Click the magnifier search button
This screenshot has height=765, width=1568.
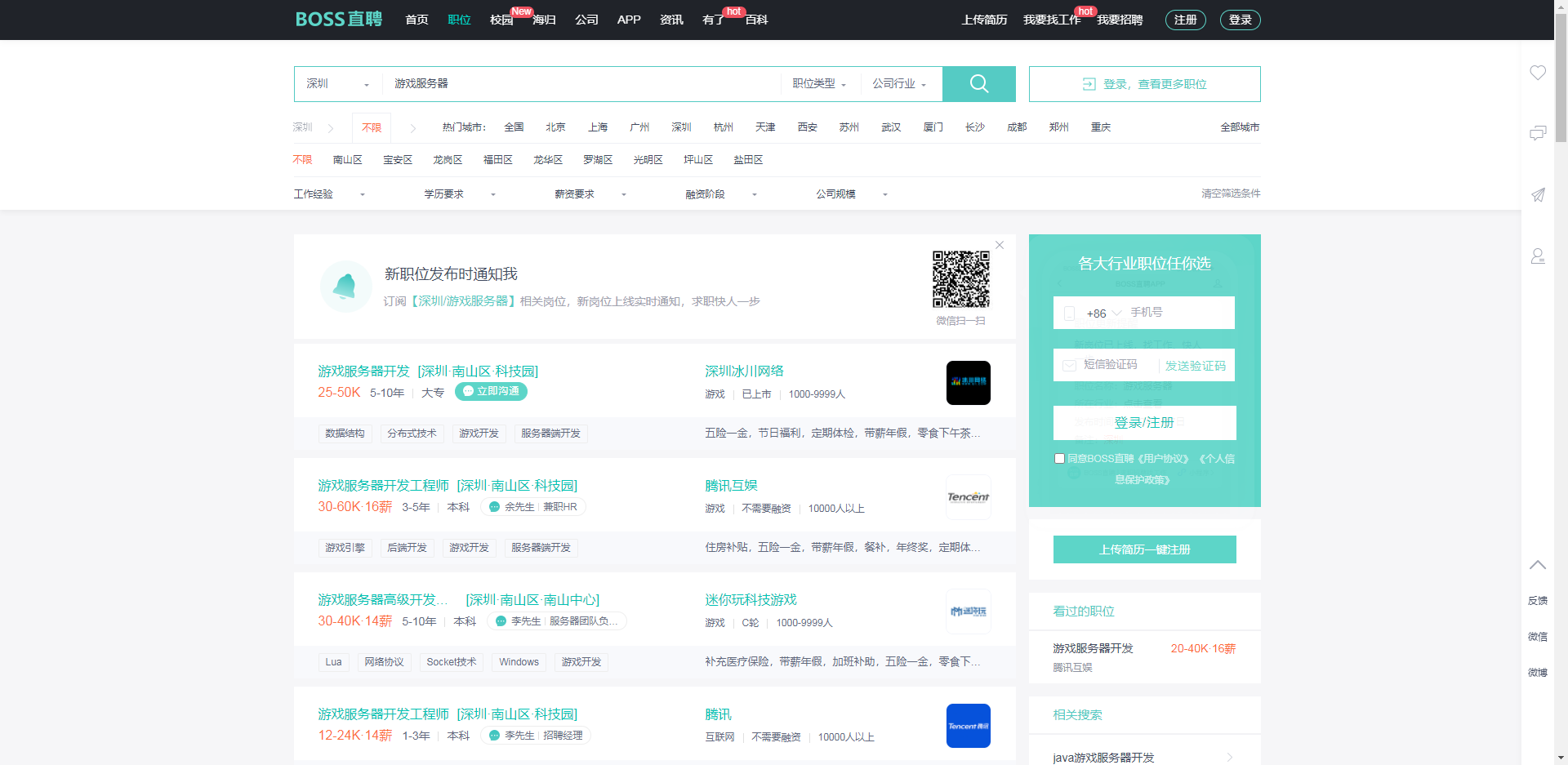click(x=978, y=83)
